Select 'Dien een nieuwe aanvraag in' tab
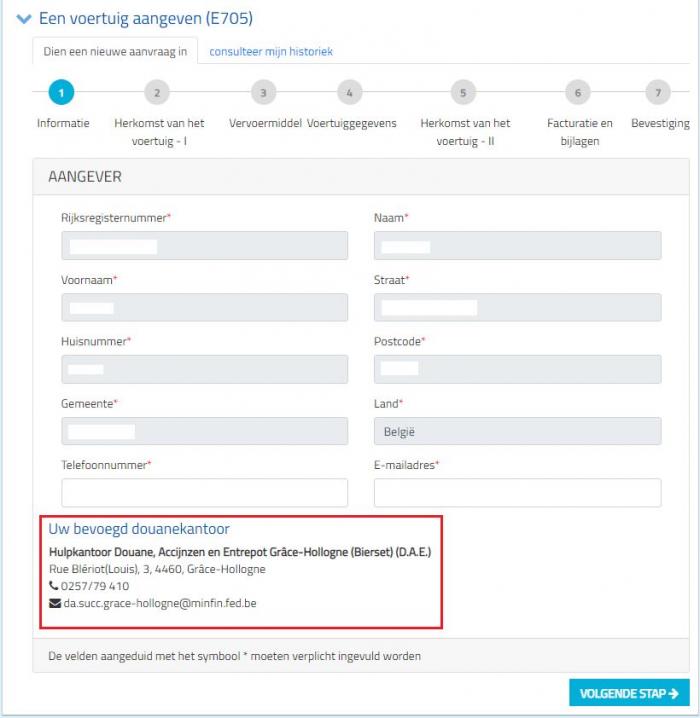The width and height of the screenshot is (700, 718). [x=115, y=51]
